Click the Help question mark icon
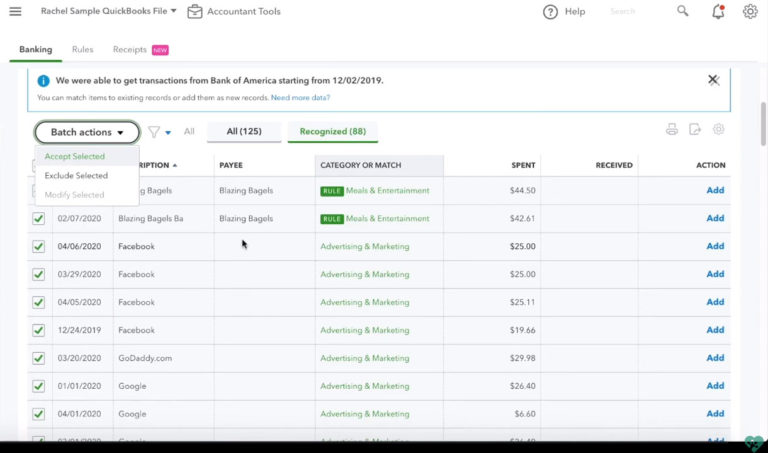Screen dimensions: 768x453 pyautogui.click(x=550, y=12)
